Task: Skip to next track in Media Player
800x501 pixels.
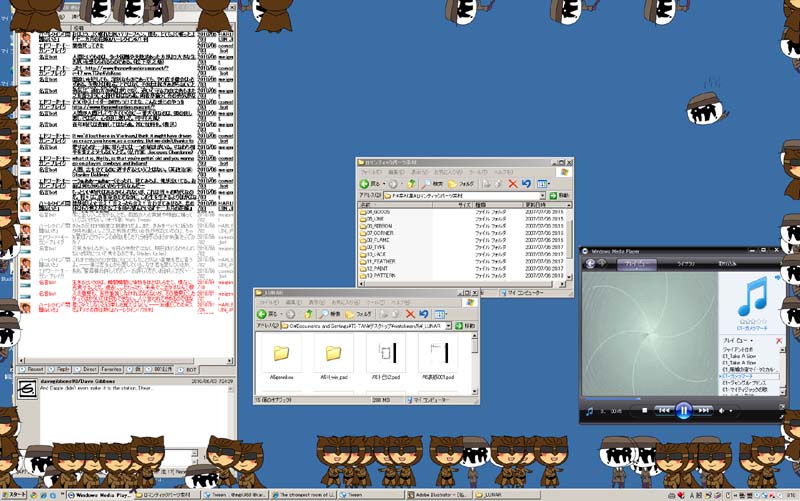Action: [703, 410]
